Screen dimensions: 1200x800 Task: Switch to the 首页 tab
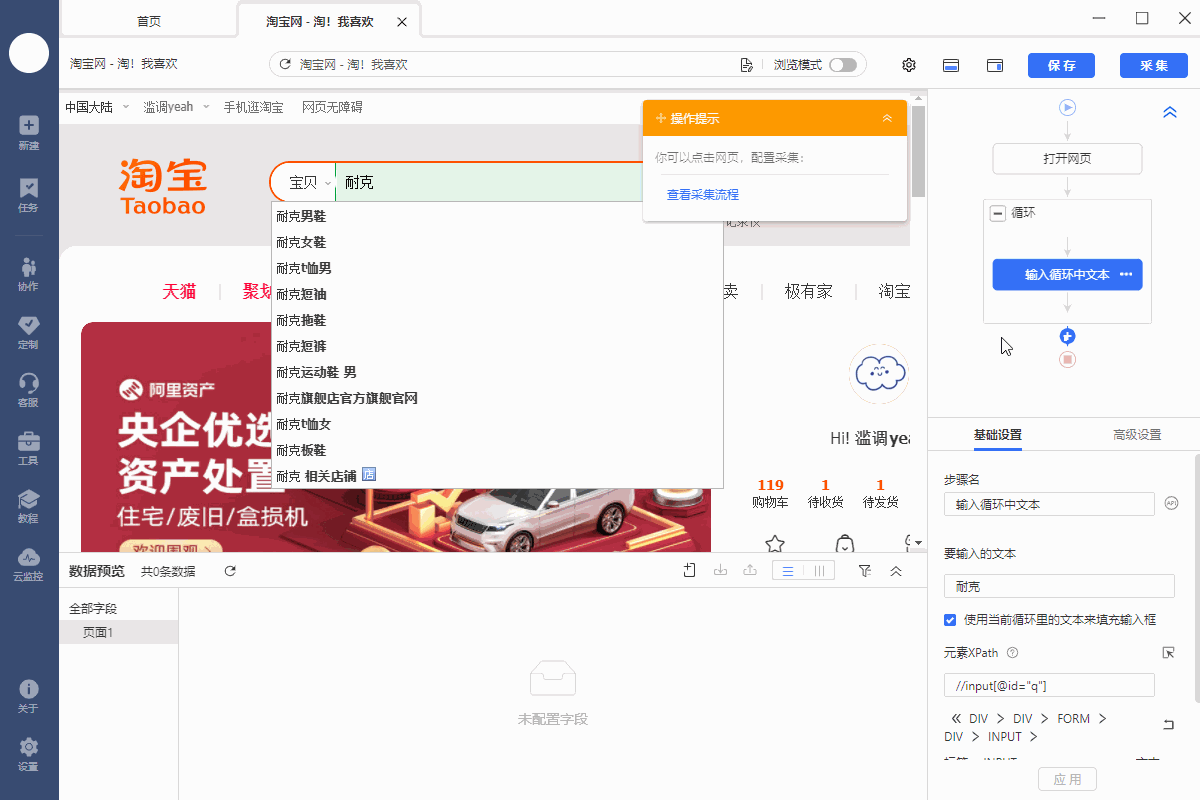point(148,21)
